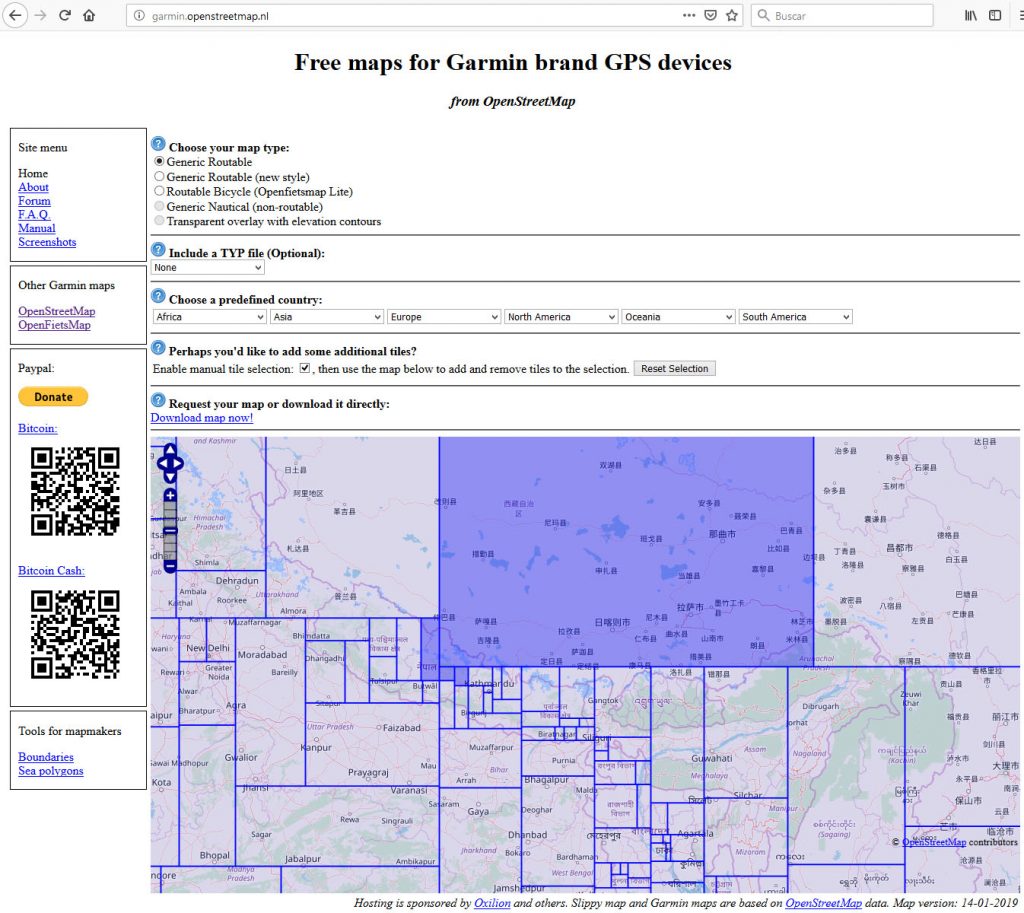Save page to Pocket icon

711,16
